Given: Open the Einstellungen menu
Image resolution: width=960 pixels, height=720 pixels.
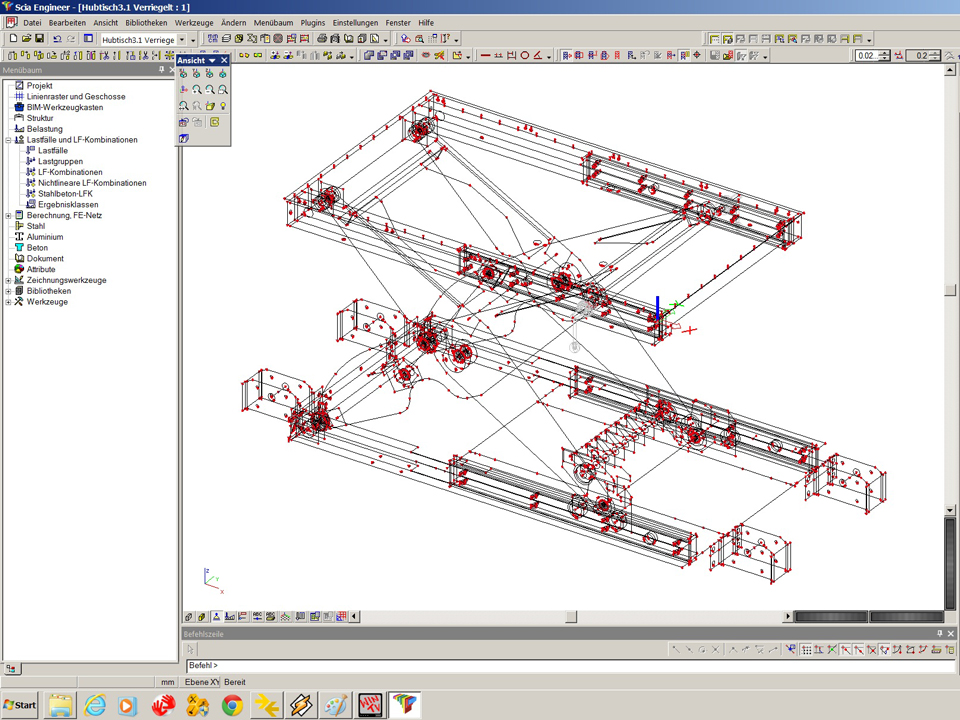Looking at the screenshot, I should (355, 22).
